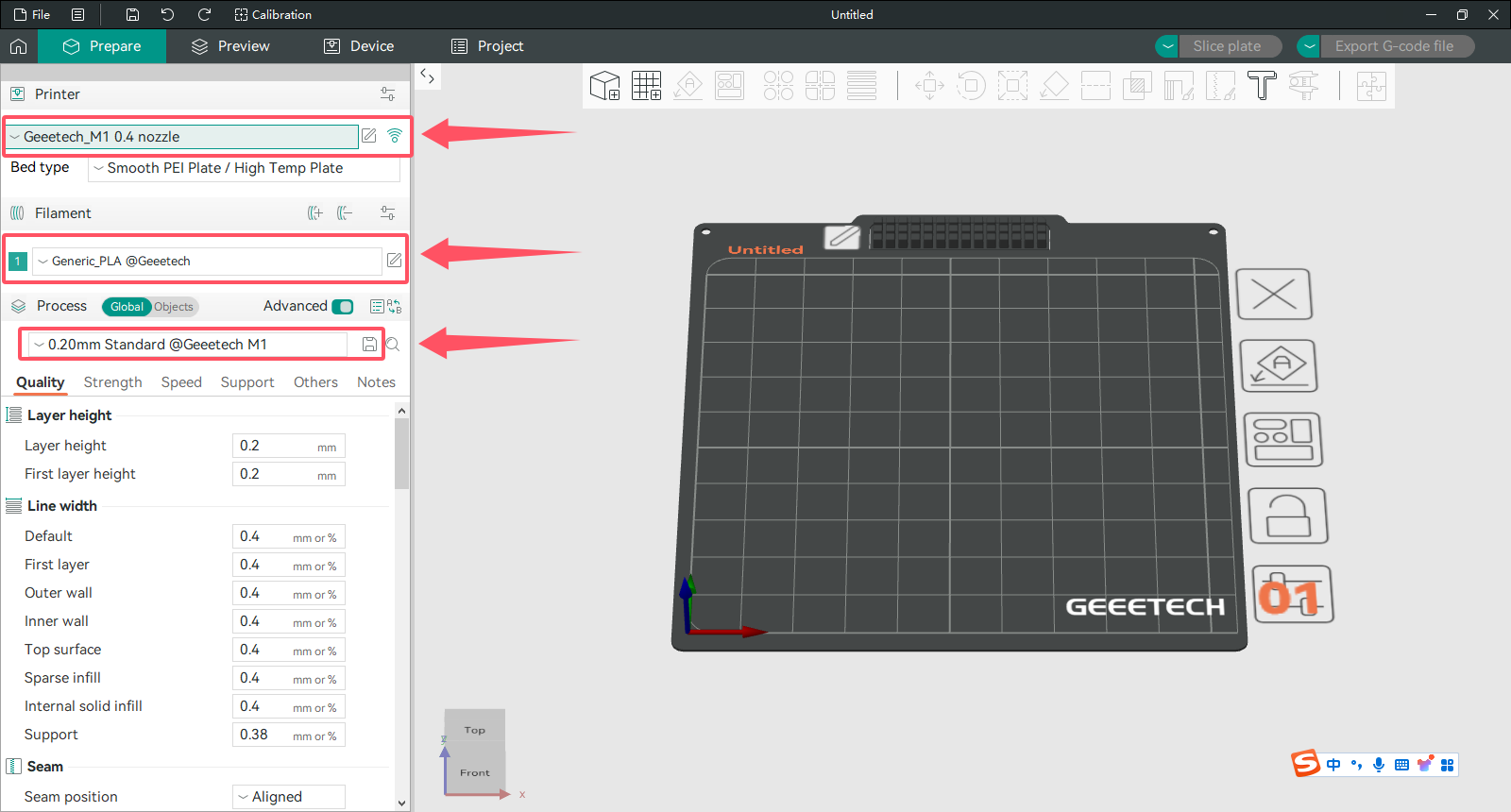Viewport: 1511px width, 812px height.
Task: Open the printer preset dropdown
Action: click(181, 137)
